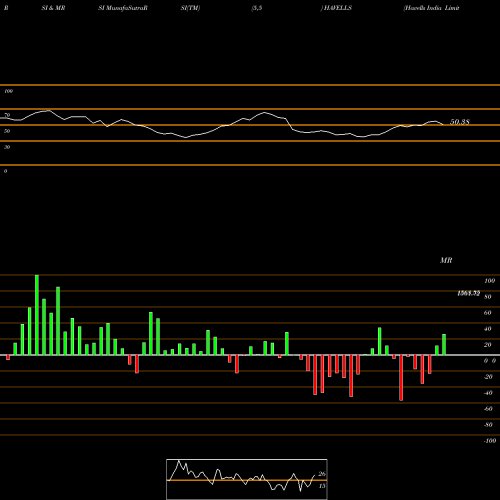This screenshot has height=500, width=500.
Task: Click the RSI current value '50.88'
Action: 460,122
